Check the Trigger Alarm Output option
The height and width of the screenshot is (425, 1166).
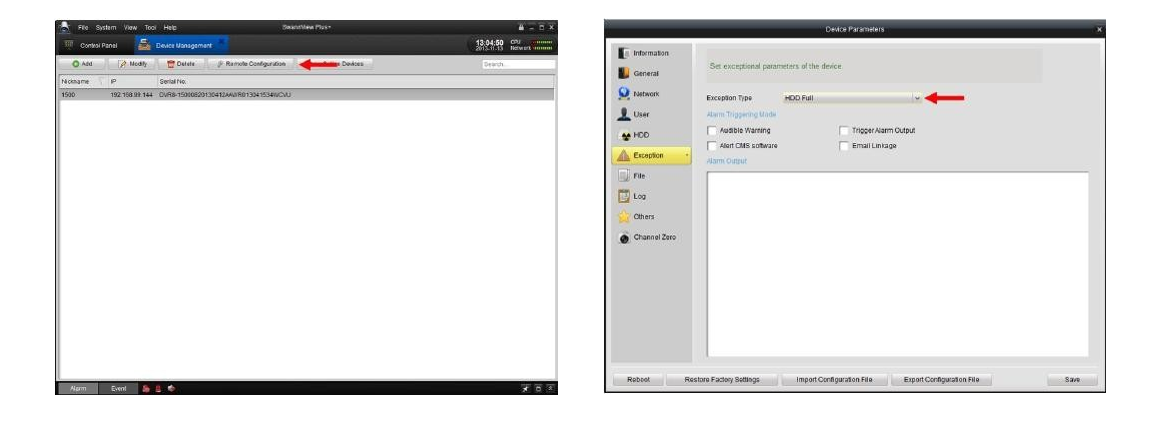844,131
